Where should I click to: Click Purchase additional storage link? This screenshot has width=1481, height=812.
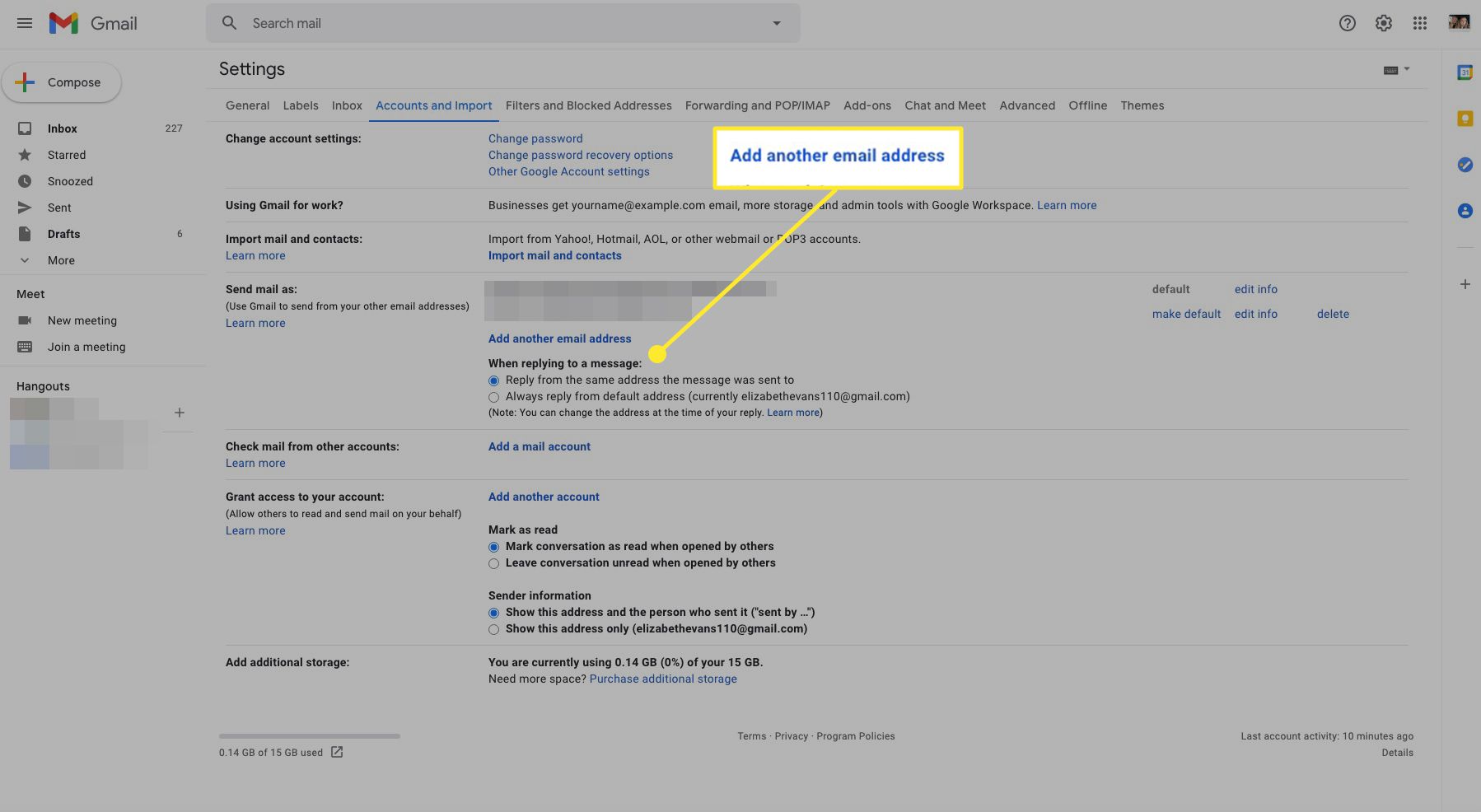[x=663, y=679]
